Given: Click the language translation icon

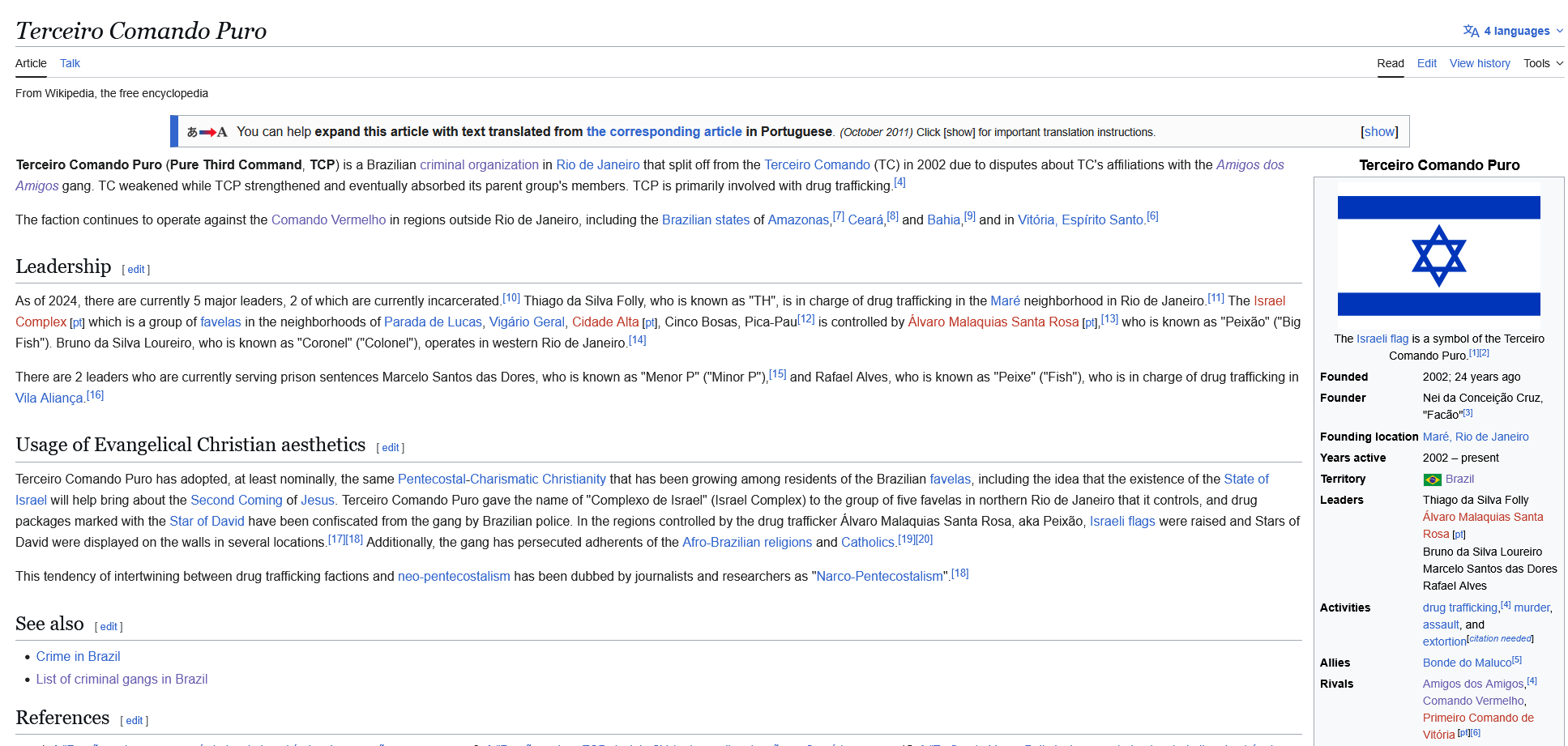Looking at the screenshot, I should 1471,31.
